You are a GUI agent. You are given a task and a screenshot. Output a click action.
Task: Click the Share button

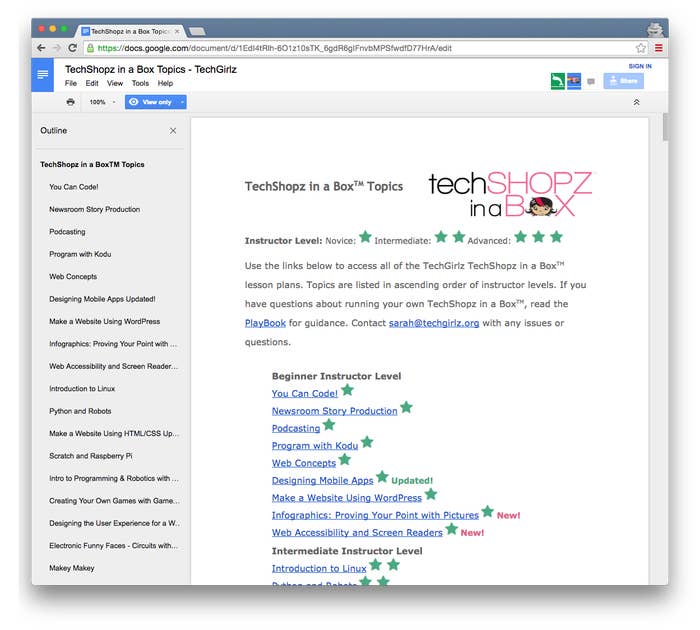pos(624,81)
